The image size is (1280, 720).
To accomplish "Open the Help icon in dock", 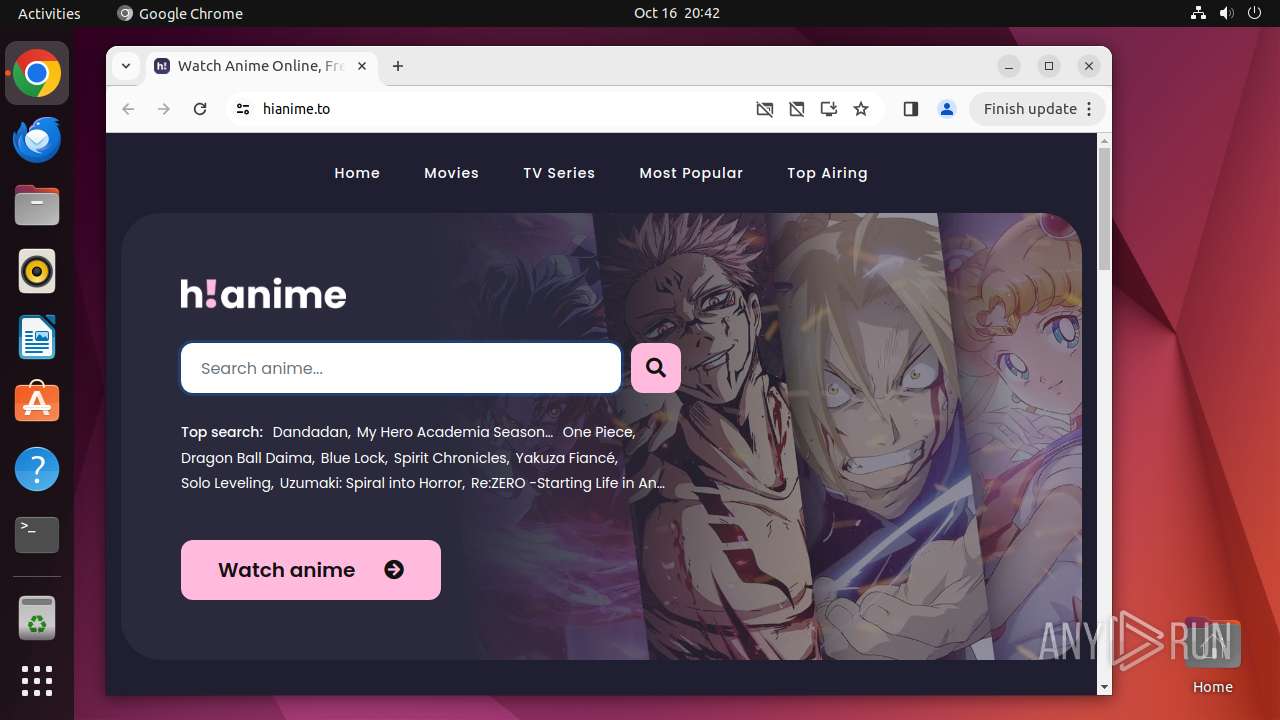I will coord(37,469).
